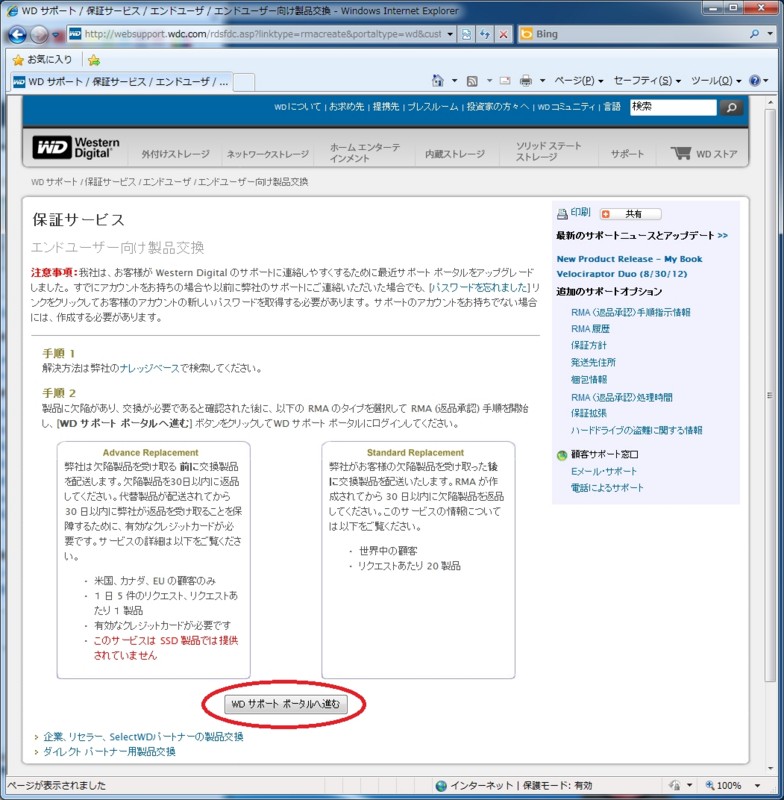Click the Add to Favorites bar icon
The image size is (784, 800).
click(x=94, y=60)
